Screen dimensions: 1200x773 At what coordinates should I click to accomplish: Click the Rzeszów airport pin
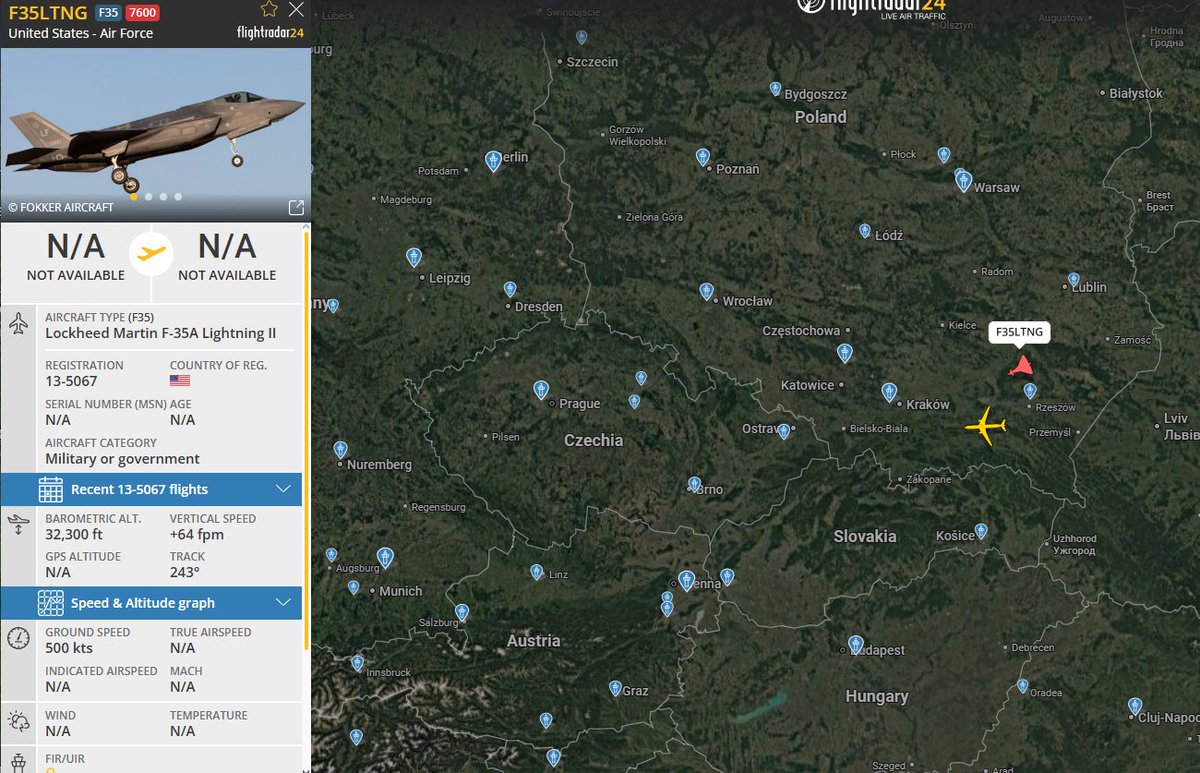(1030, 391)
